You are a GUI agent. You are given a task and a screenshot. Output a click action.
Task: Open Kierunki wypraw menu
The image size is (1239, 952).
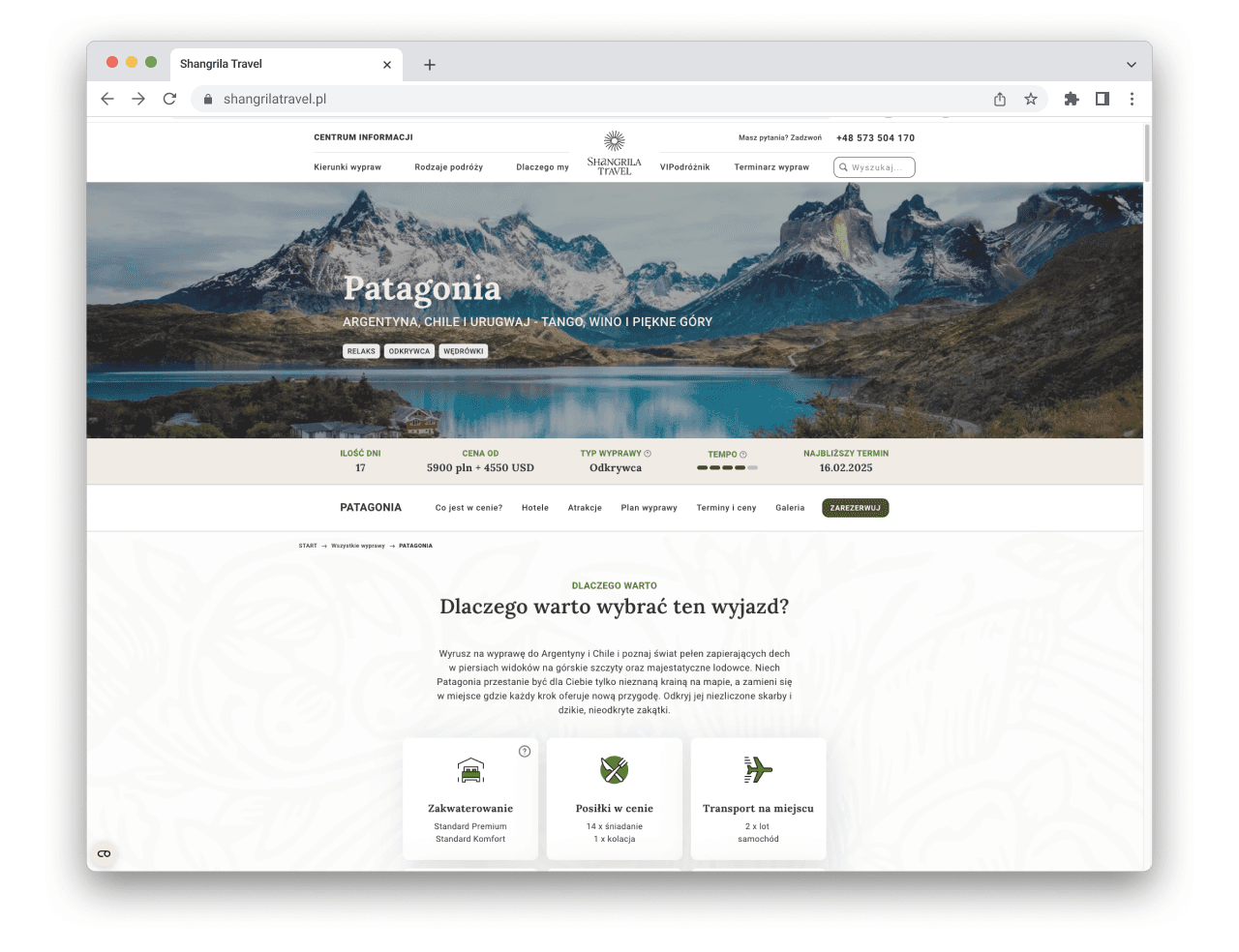coord(348,167)
